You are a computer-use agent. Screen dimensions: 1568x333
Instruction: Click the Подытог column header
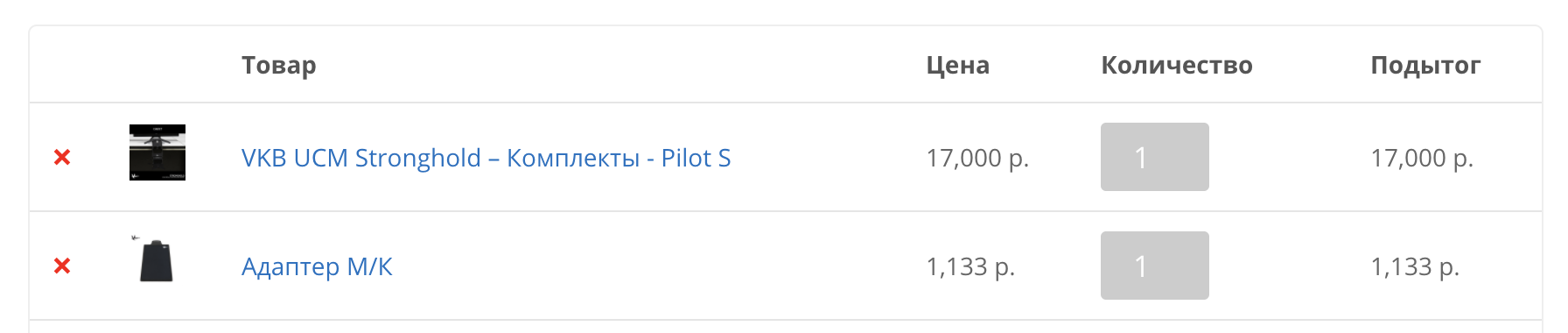(1425, 66)
